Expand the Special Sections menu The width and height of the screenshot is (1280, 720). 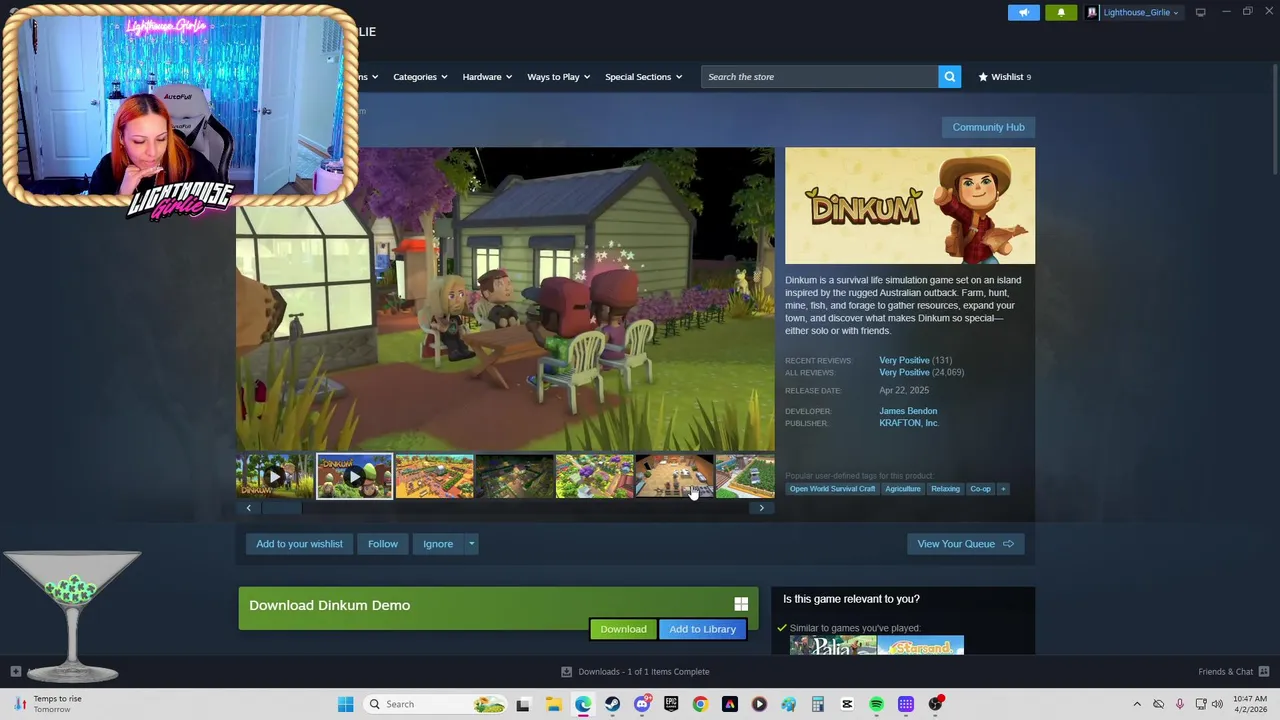click(x=643, y=77)
